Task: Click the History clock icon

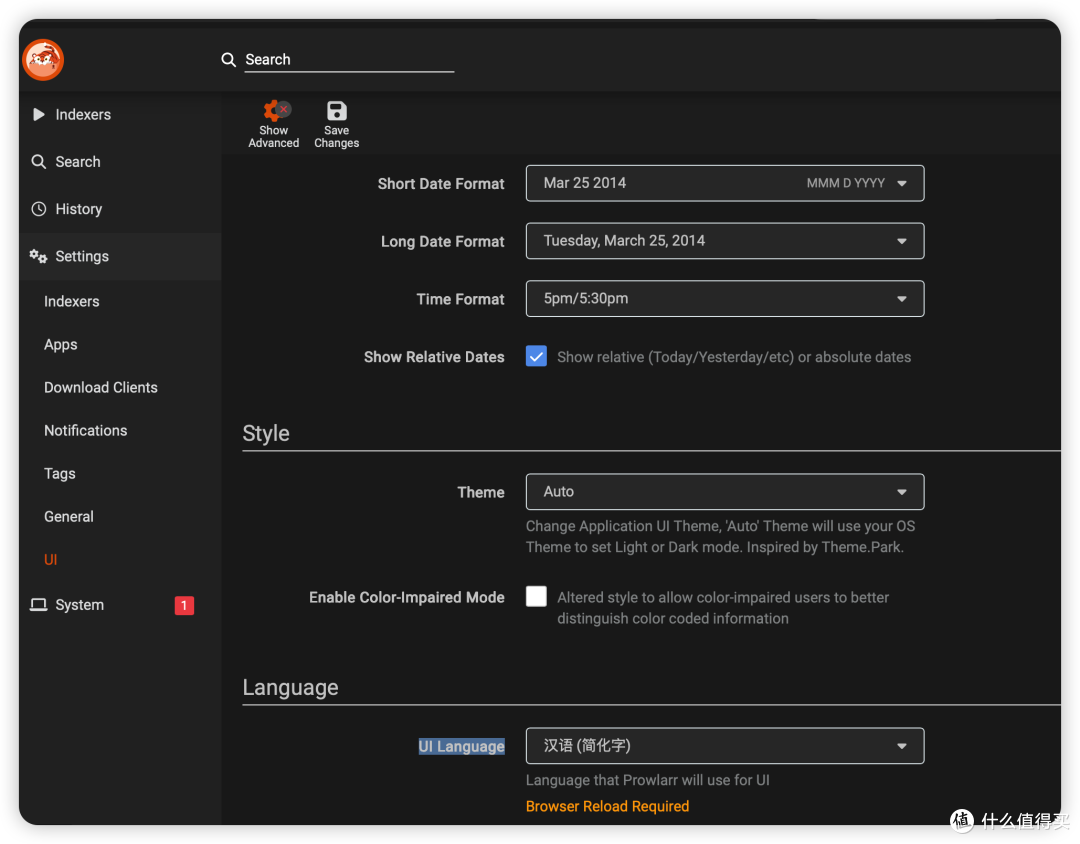Action: (x=39, y=209)
